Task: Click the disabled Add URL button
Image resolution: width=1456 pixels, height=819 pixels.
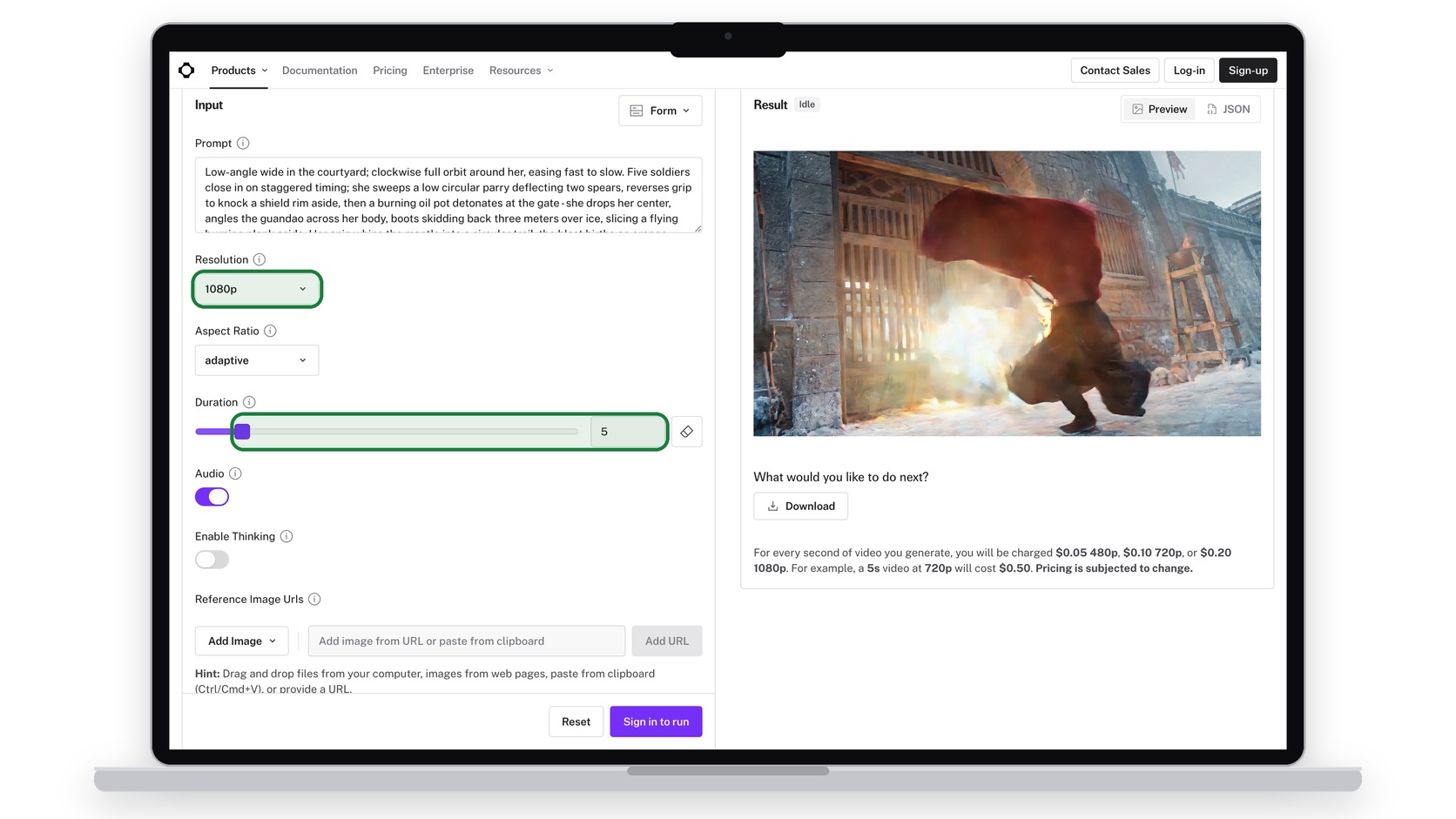Action: [x=667, y=641]
